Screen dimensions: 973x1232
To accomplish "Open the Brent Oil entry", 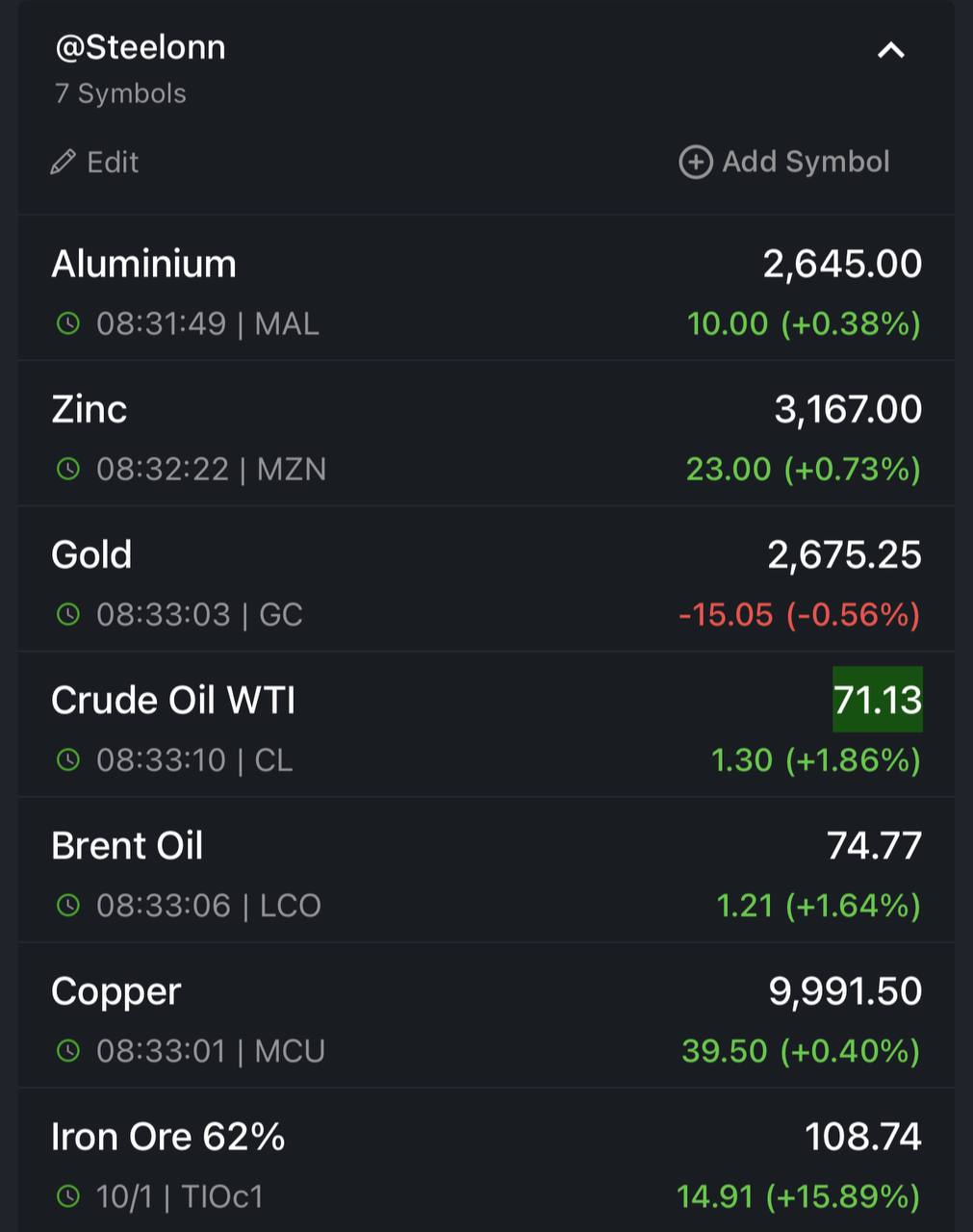I will [x=486, y=870].
